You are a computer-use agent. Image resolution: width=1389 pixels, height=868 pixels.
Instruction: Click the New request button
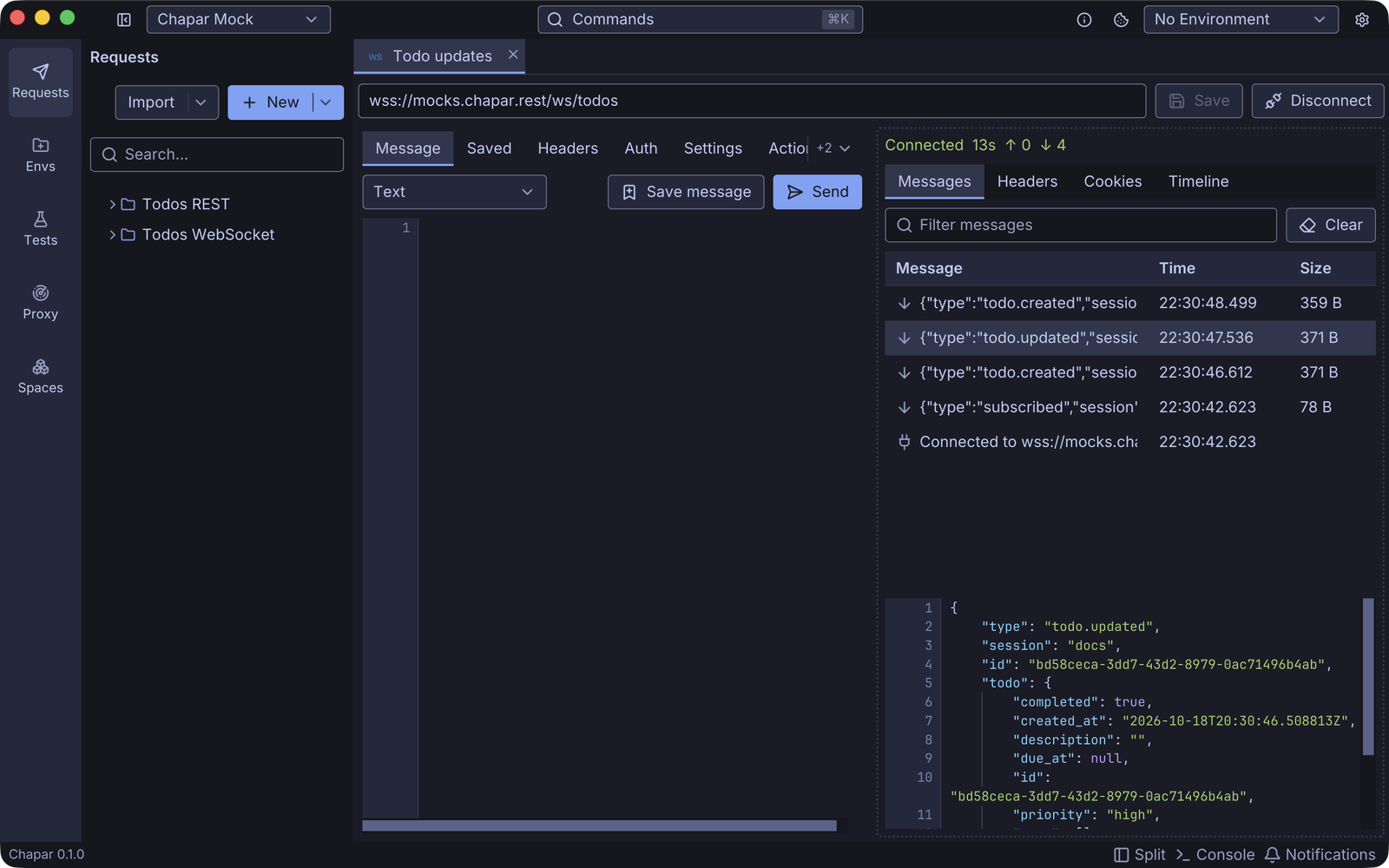pos(271,102)
